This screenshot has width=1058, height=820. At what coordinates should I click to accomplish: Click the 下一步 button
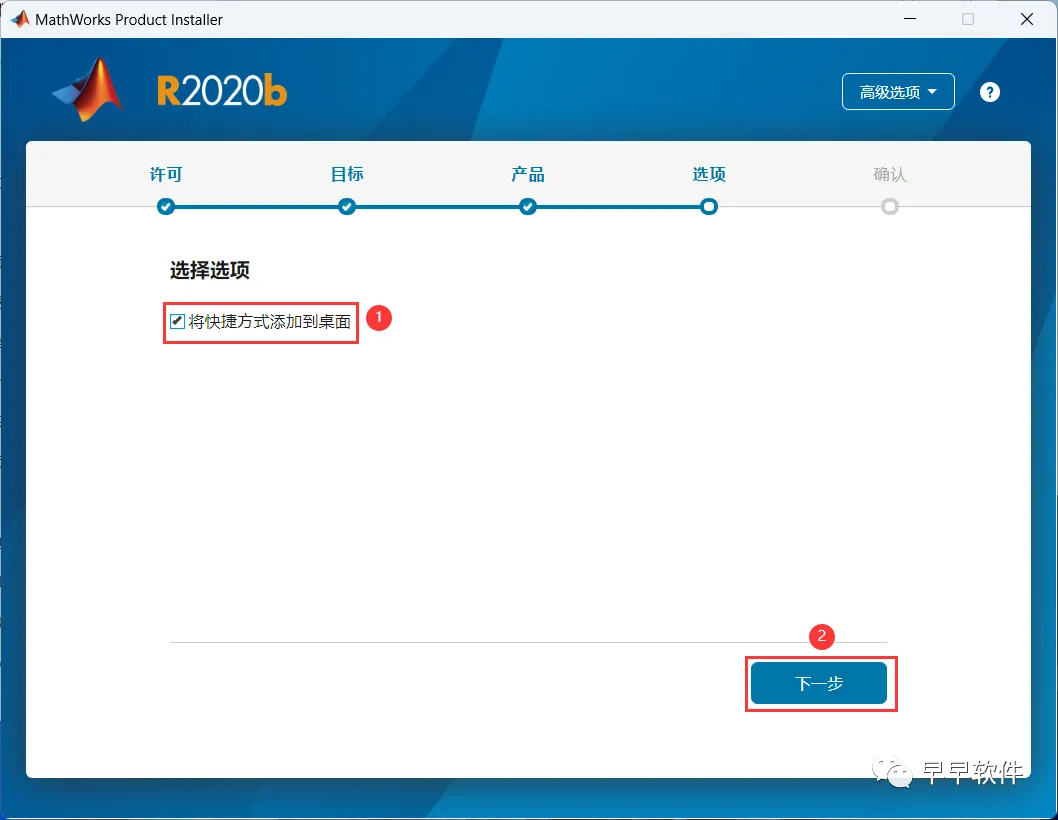(x=818, y=683)
